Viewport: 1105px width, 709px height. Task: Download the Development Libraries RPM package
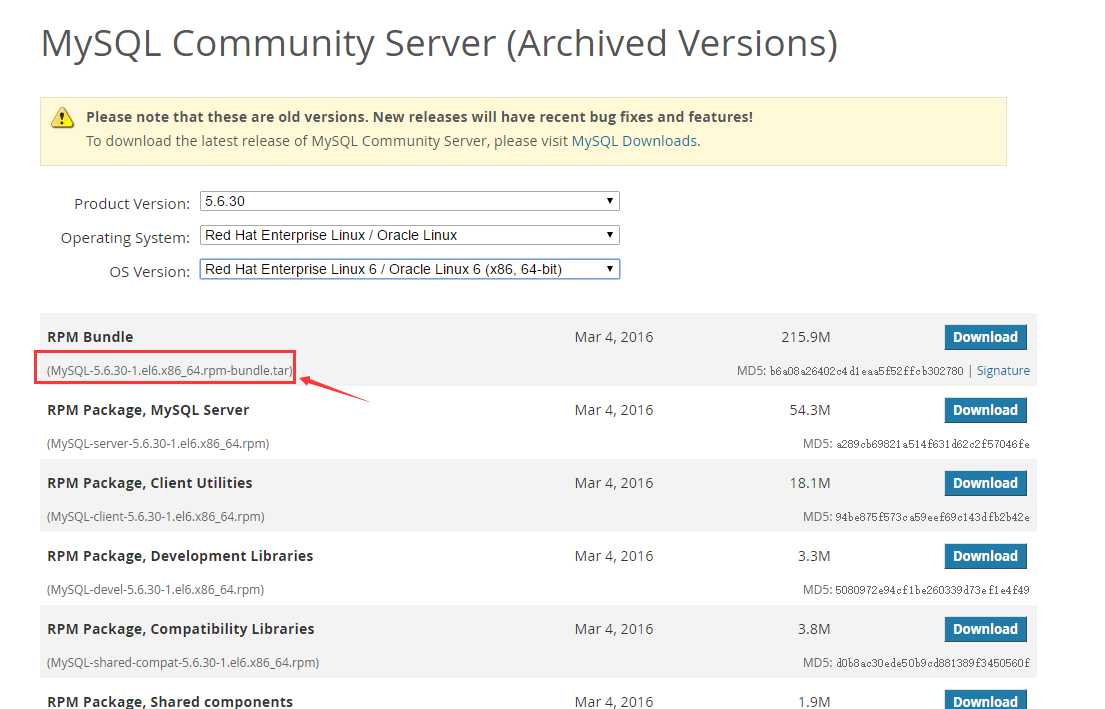pyautogui.click(x=985, y=556)
